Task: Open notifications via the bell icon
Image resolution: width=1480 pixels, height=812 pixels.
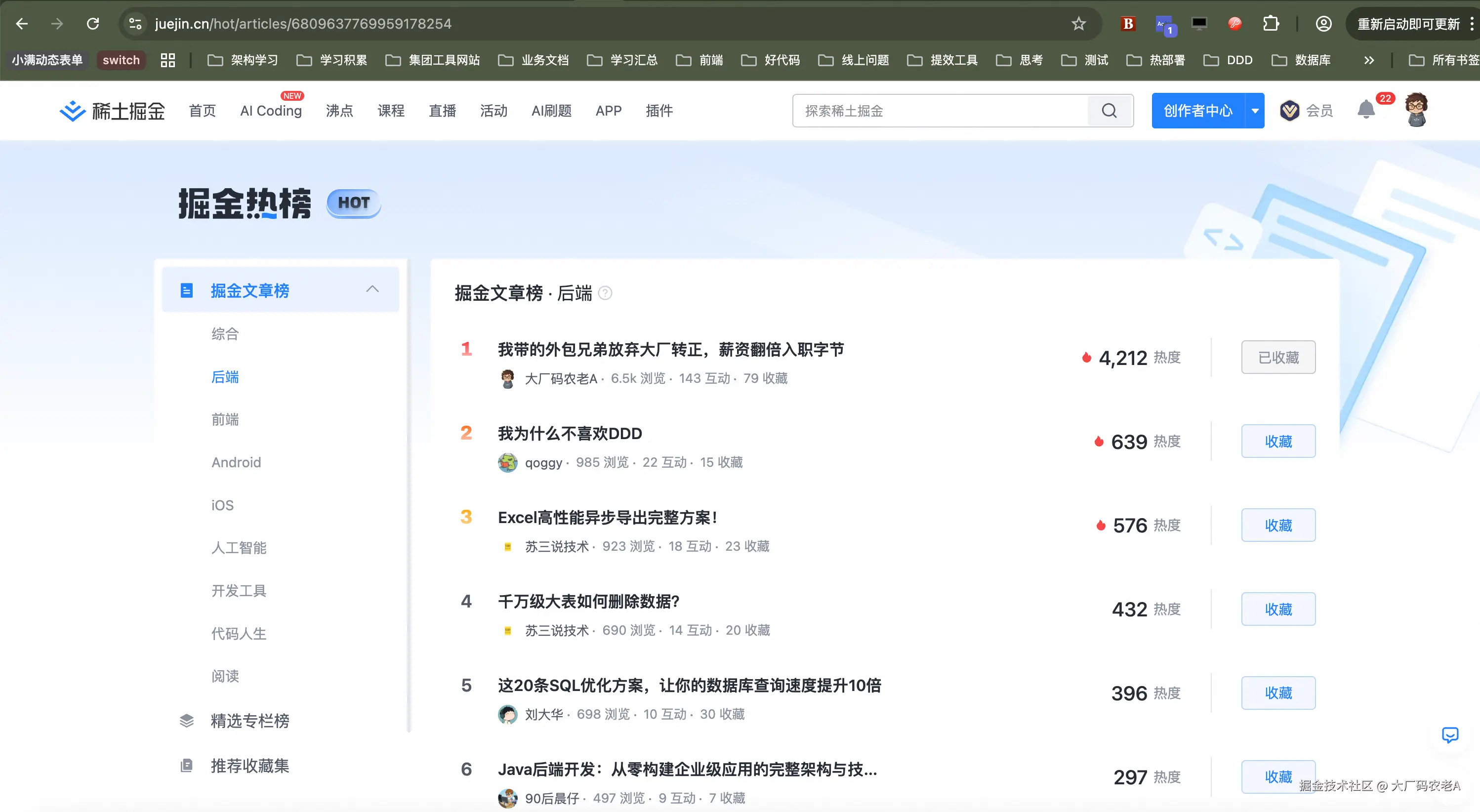Action: pos(1366,109)
